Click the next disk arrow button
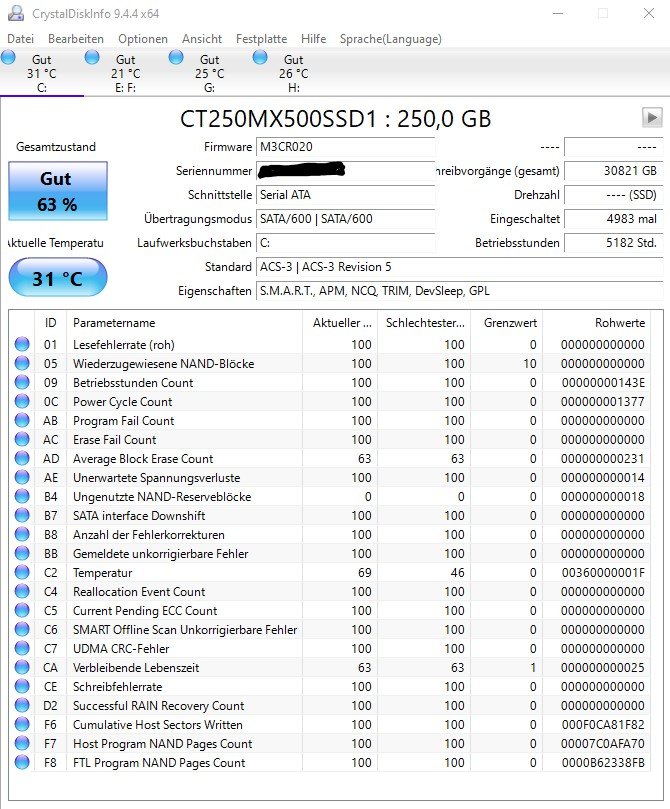 pyautogui.click(x=652, y=118)
